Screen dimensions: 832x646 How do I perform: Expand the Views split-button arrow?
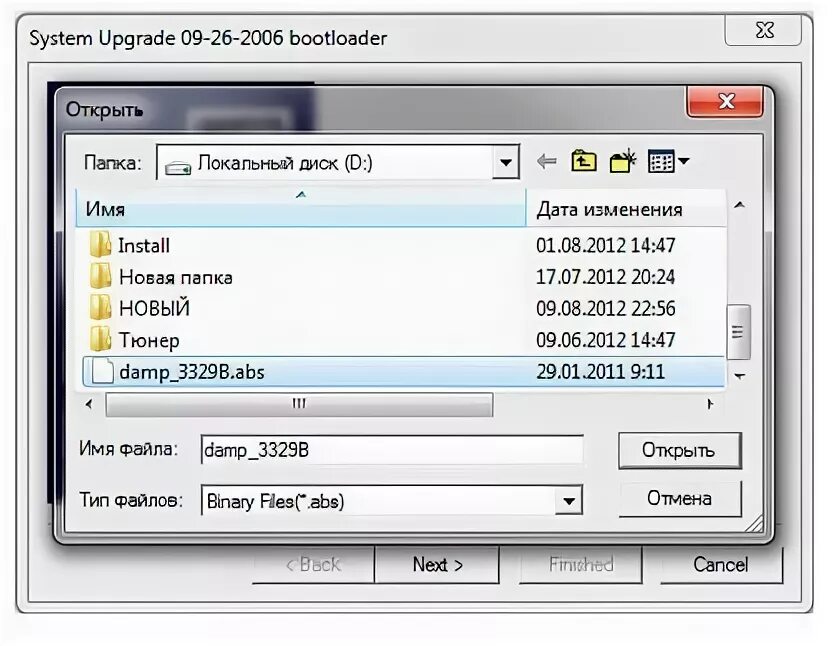[x=681, y=160]
